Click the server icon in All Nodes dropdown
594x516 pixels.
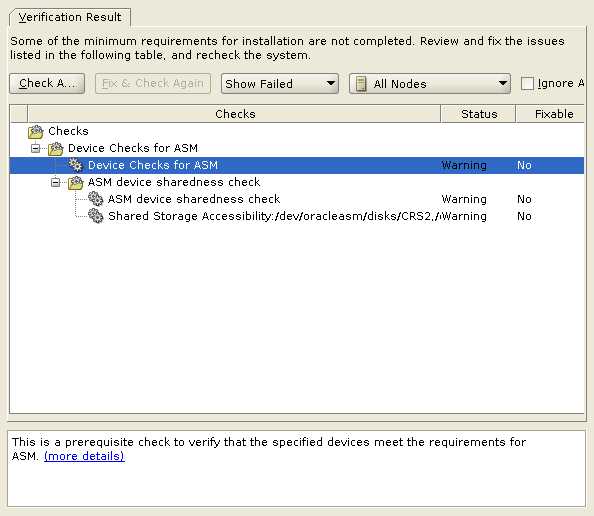[x=361, y=84]
